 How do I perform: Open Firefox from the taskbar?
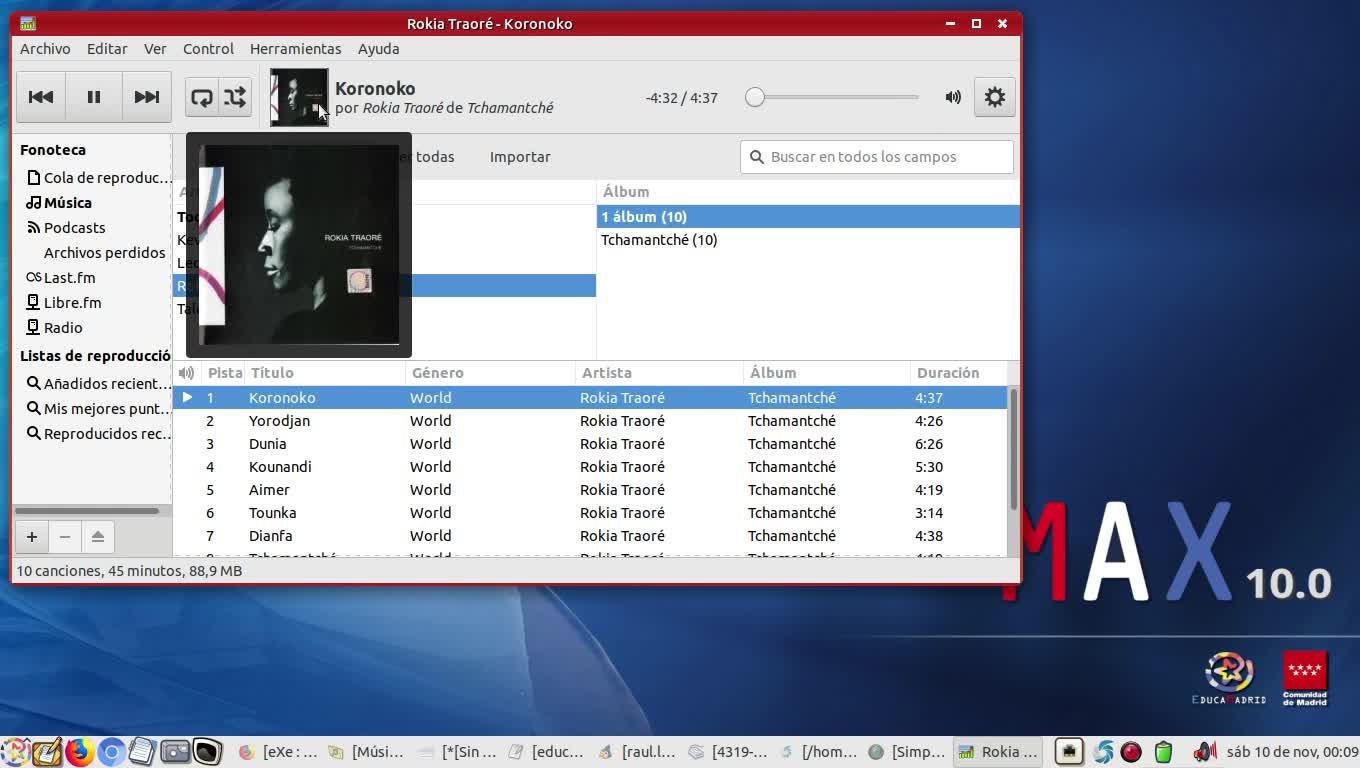80,752
